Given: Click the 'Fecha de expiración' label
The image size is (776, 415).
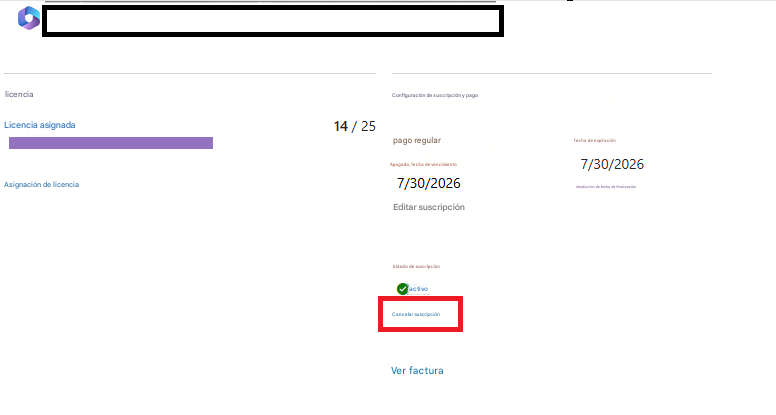Looking at the screenshot, I should click(594, 140).
